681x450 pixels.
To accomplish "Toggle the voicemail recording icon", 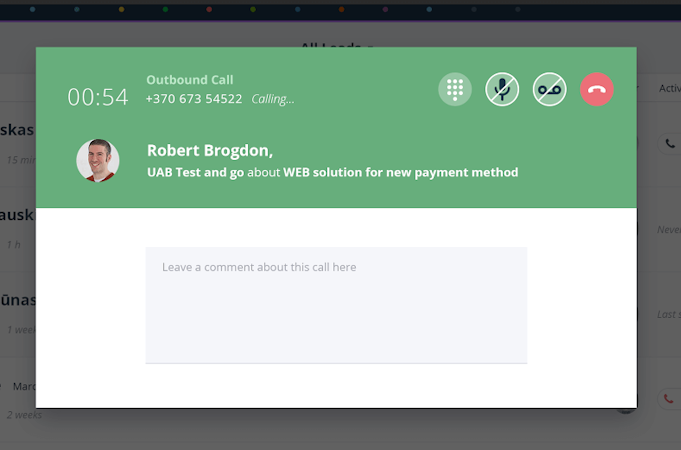I will (x=549, y=89).
